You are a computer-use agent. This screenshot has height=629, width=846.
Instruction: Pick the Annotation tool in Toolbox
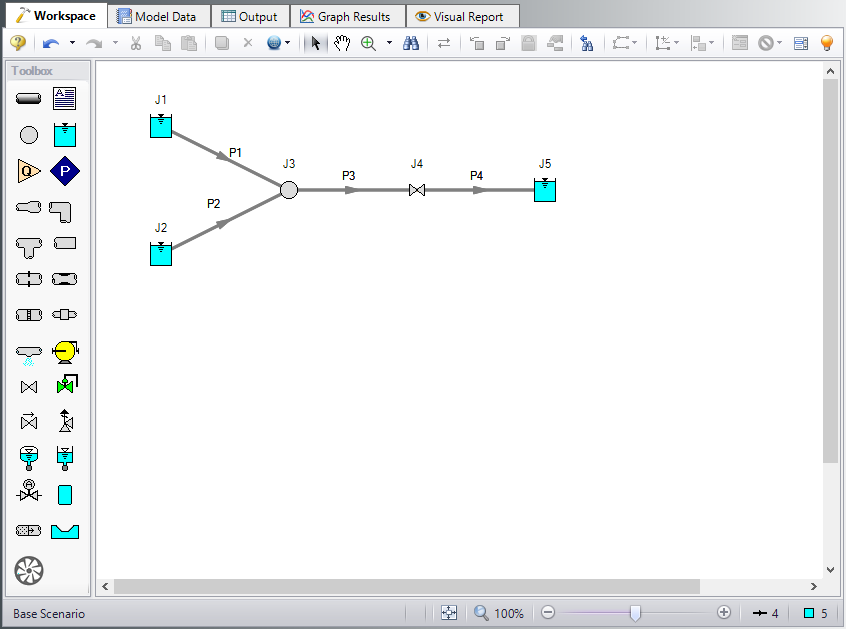[x=65, y=98]
